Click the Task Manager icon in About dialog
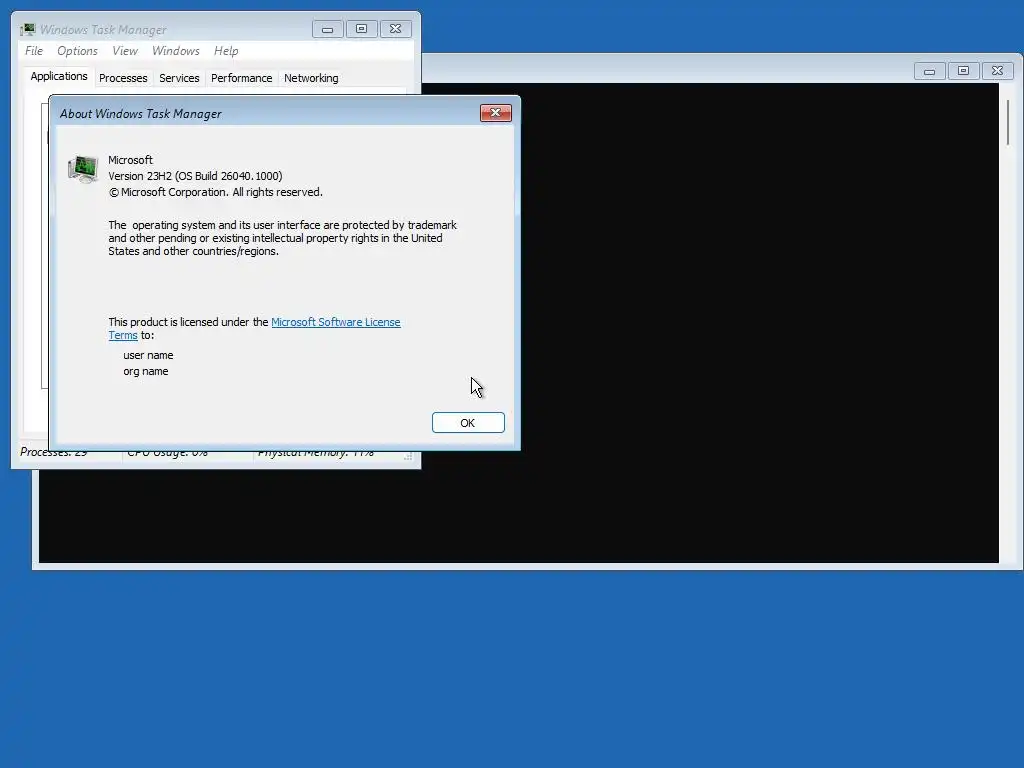 click(x=83, y=168)
